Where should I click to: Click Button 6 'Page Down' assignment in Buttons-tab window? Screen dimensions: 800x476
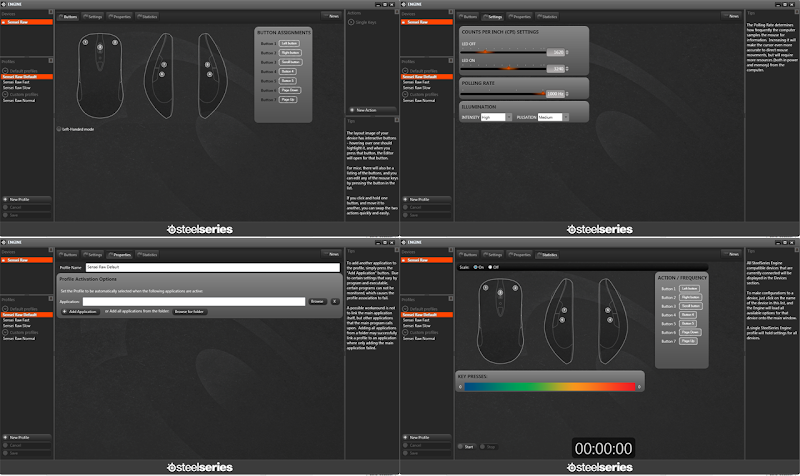tap(290, 90)
